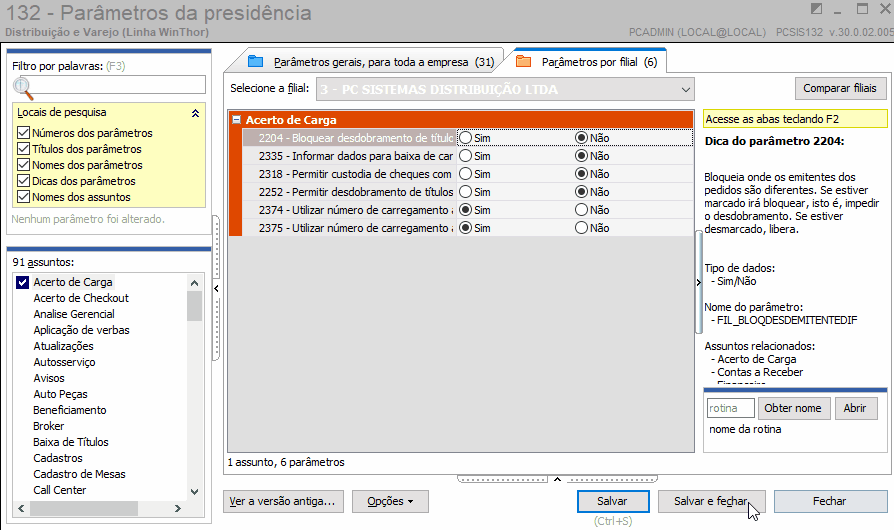The width and height of the screenshot is (894, 530).
Task: Collapse the left panel splitter arrow
Action: click(x=216, y=288)
